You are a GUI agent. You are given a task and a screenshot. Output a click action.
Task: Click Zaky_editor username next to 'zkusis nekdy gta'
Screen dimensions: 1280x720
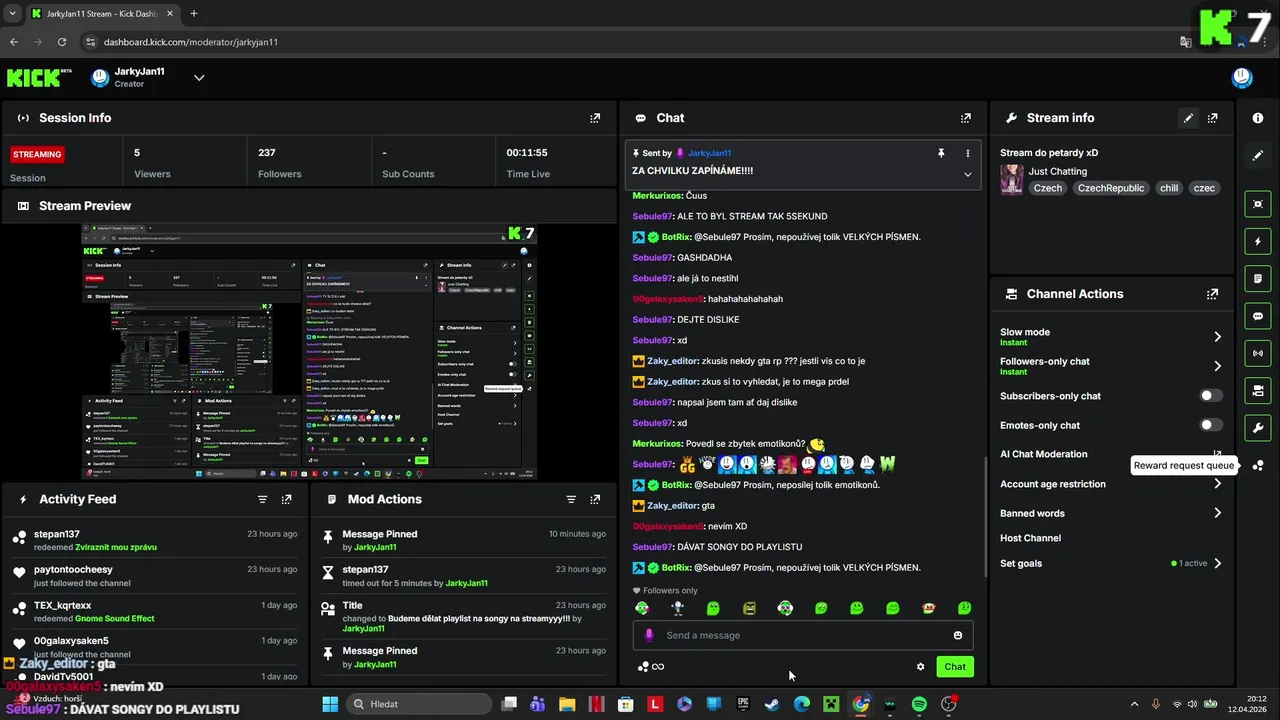click(x=672, y=361)
